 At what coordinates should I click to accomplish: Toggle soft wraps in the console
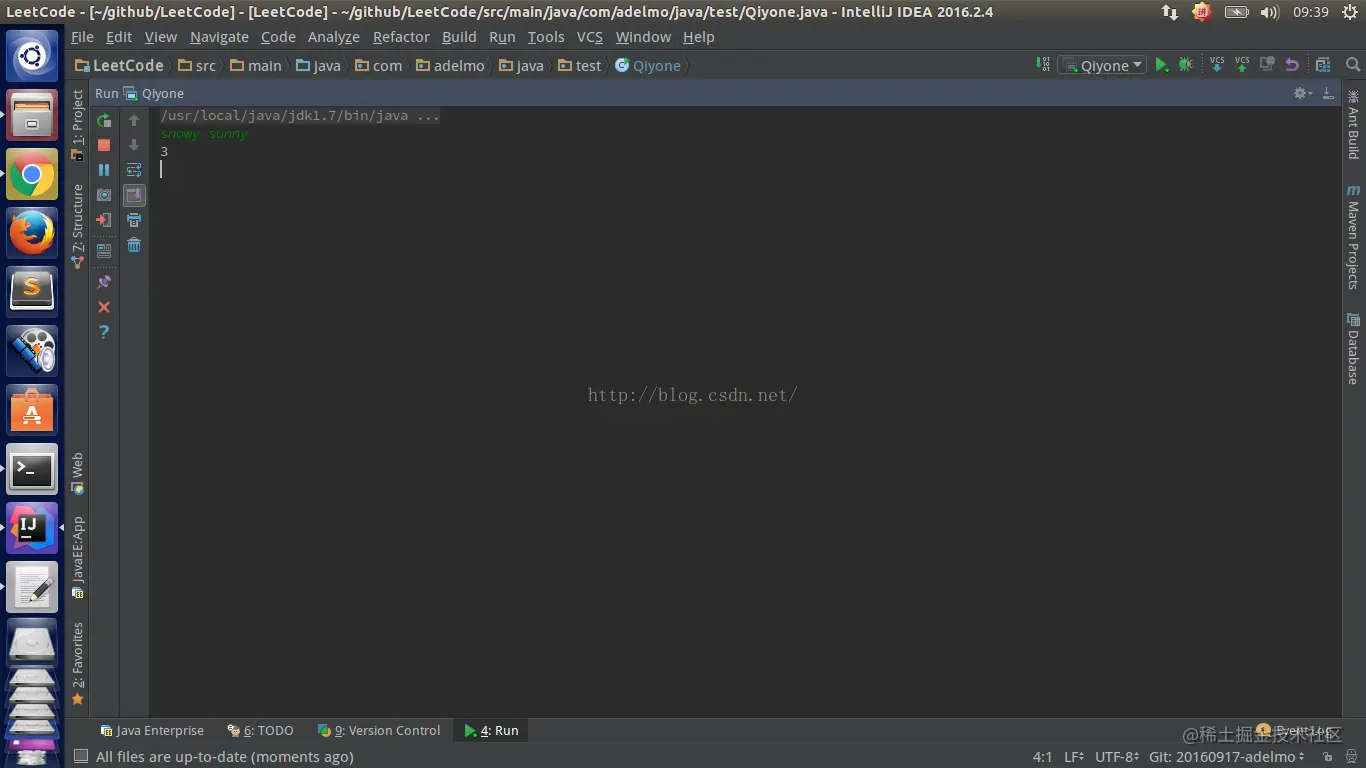134,170
